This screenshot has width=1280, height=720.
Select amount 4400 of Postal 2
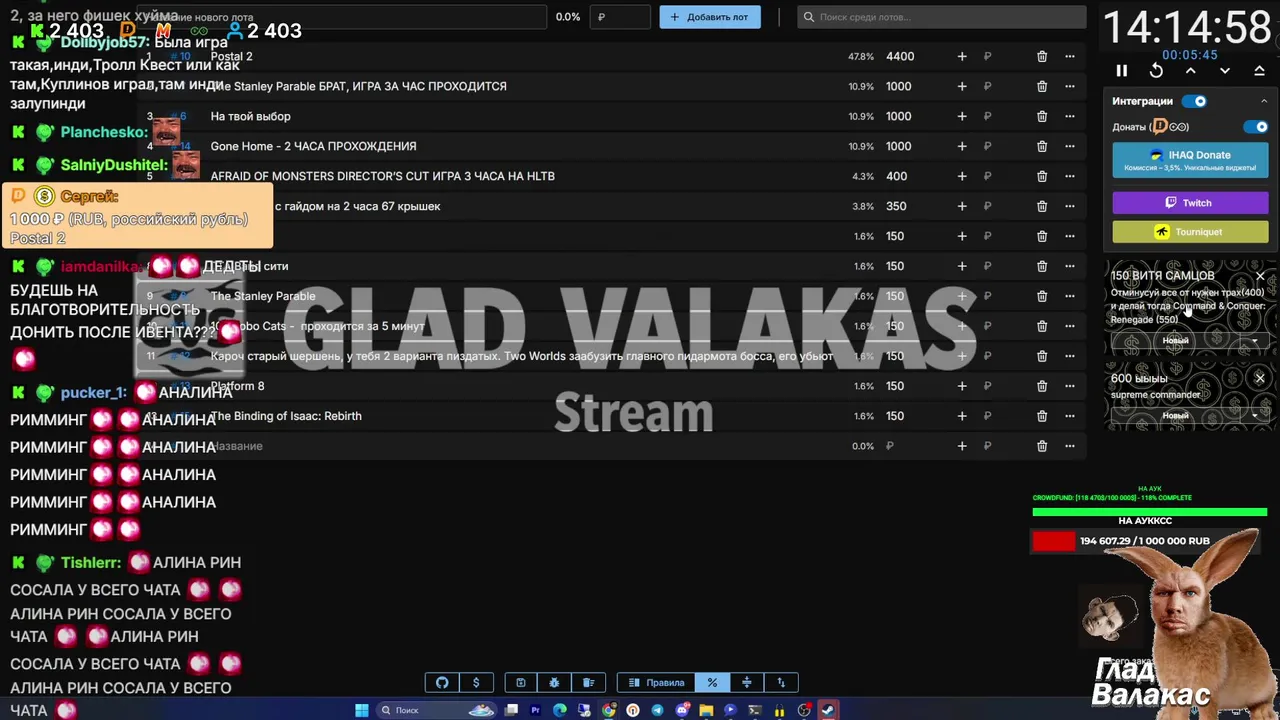click(x=900, y=57)
